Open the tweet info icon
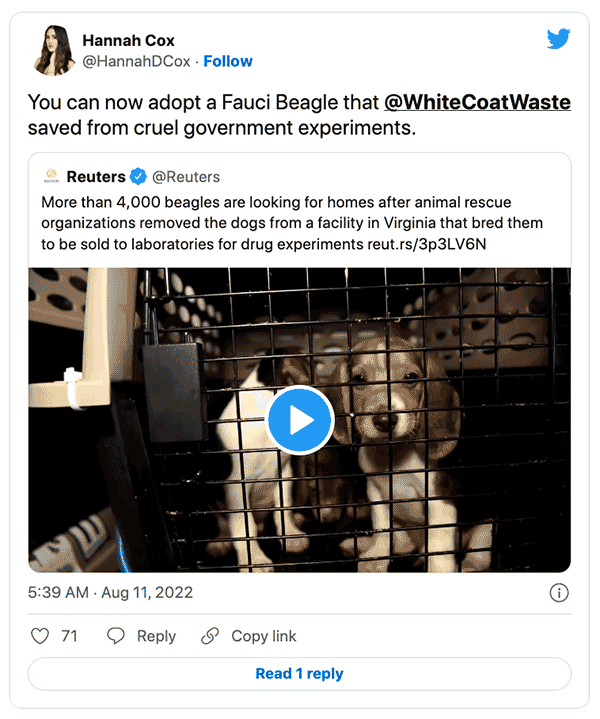This screenshot has height=719, width=600. pos(559,593)
